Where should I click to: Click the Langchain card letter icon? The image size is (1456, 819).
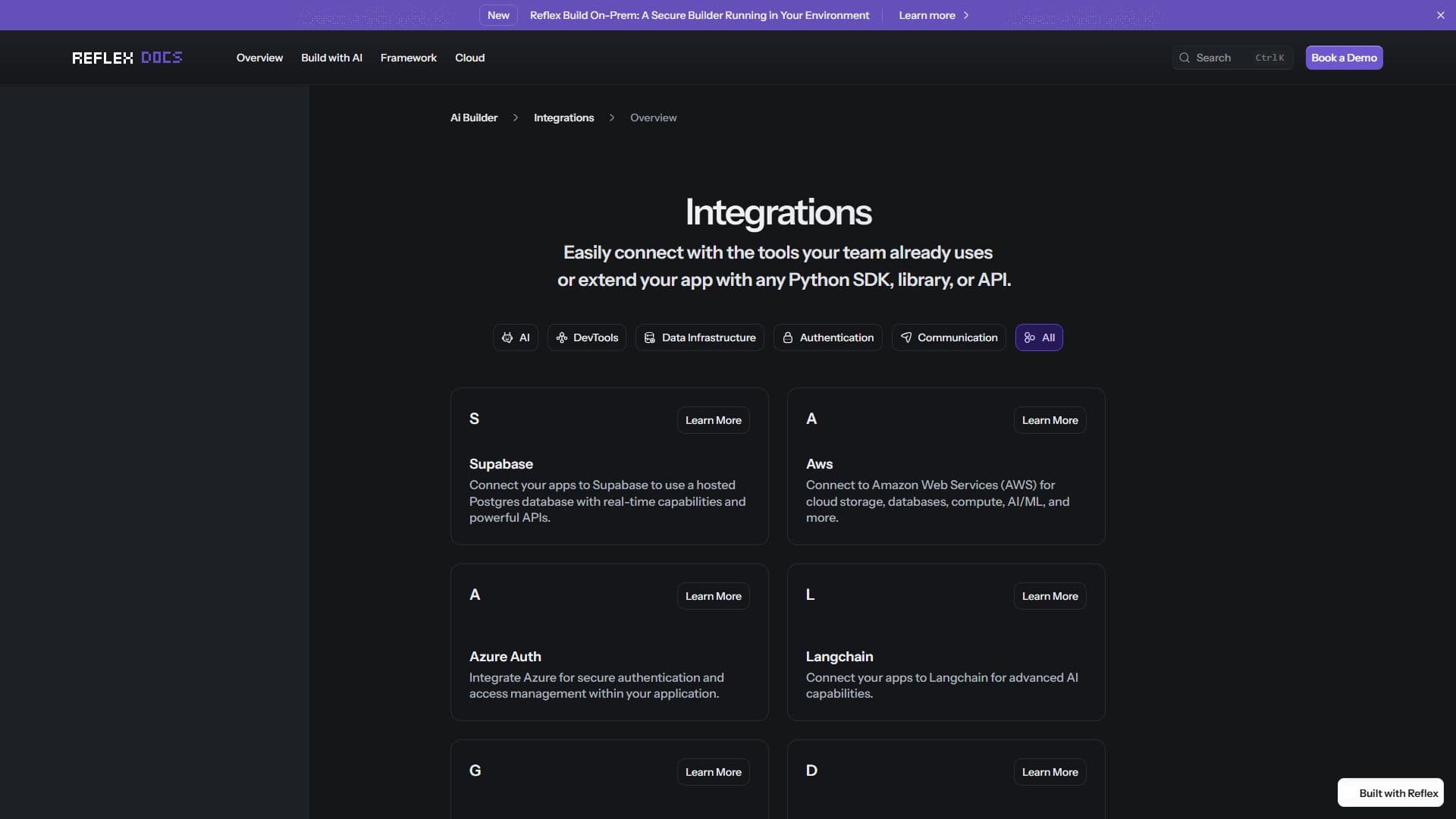click(x=811, y=595)
